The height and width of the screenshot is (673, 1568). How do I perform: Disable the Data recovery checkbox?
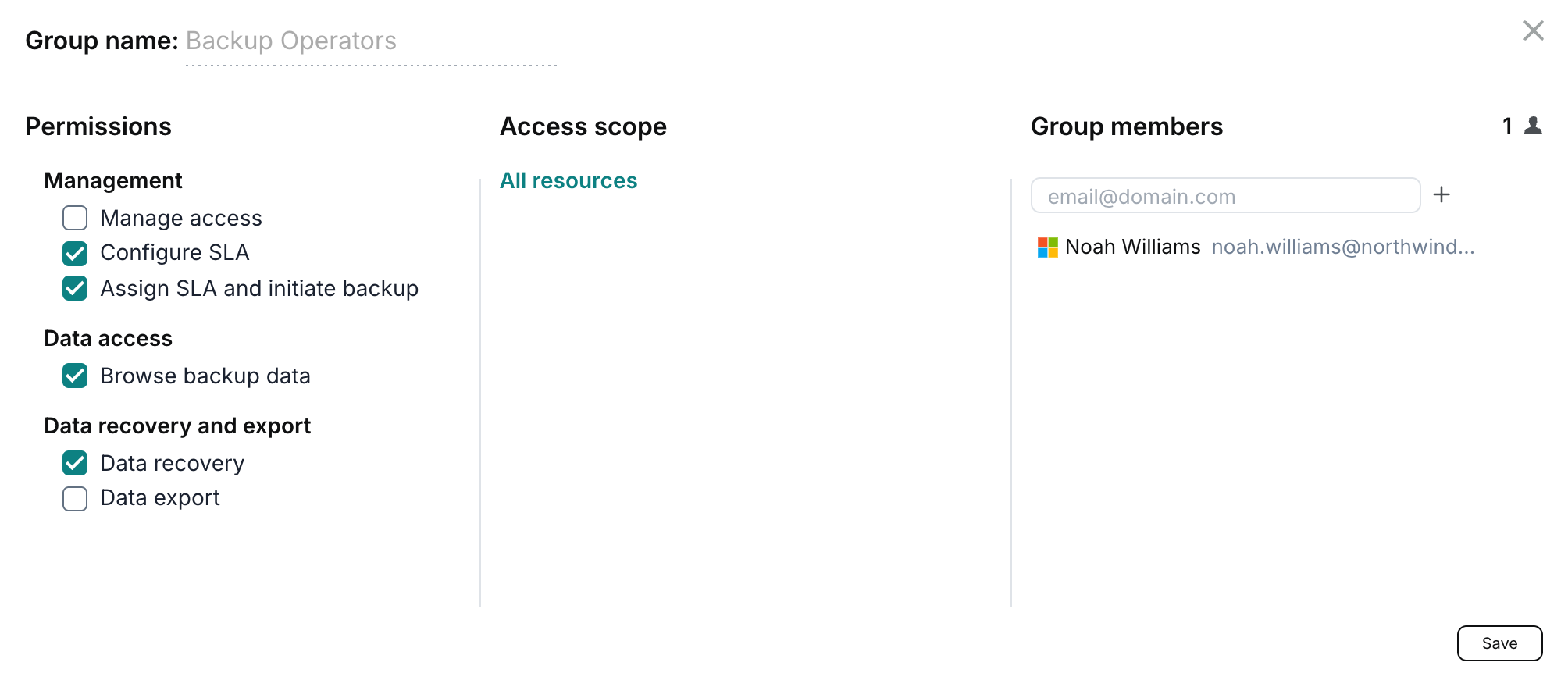75,463
